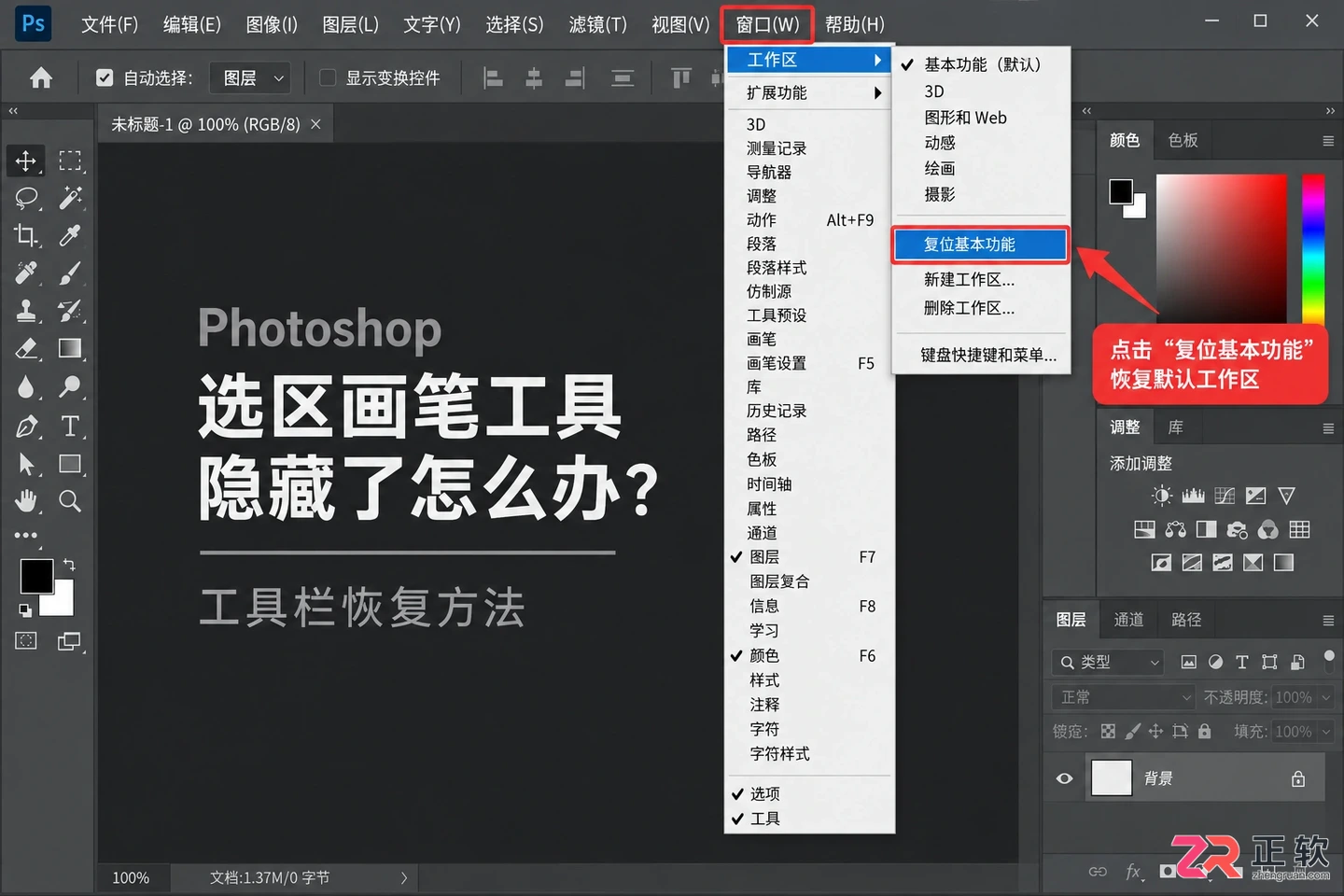This screenshot has height=896, width=1344.
Task: Add a Brightness/Contrast adjustment
Action: (x=1161, y=496)
